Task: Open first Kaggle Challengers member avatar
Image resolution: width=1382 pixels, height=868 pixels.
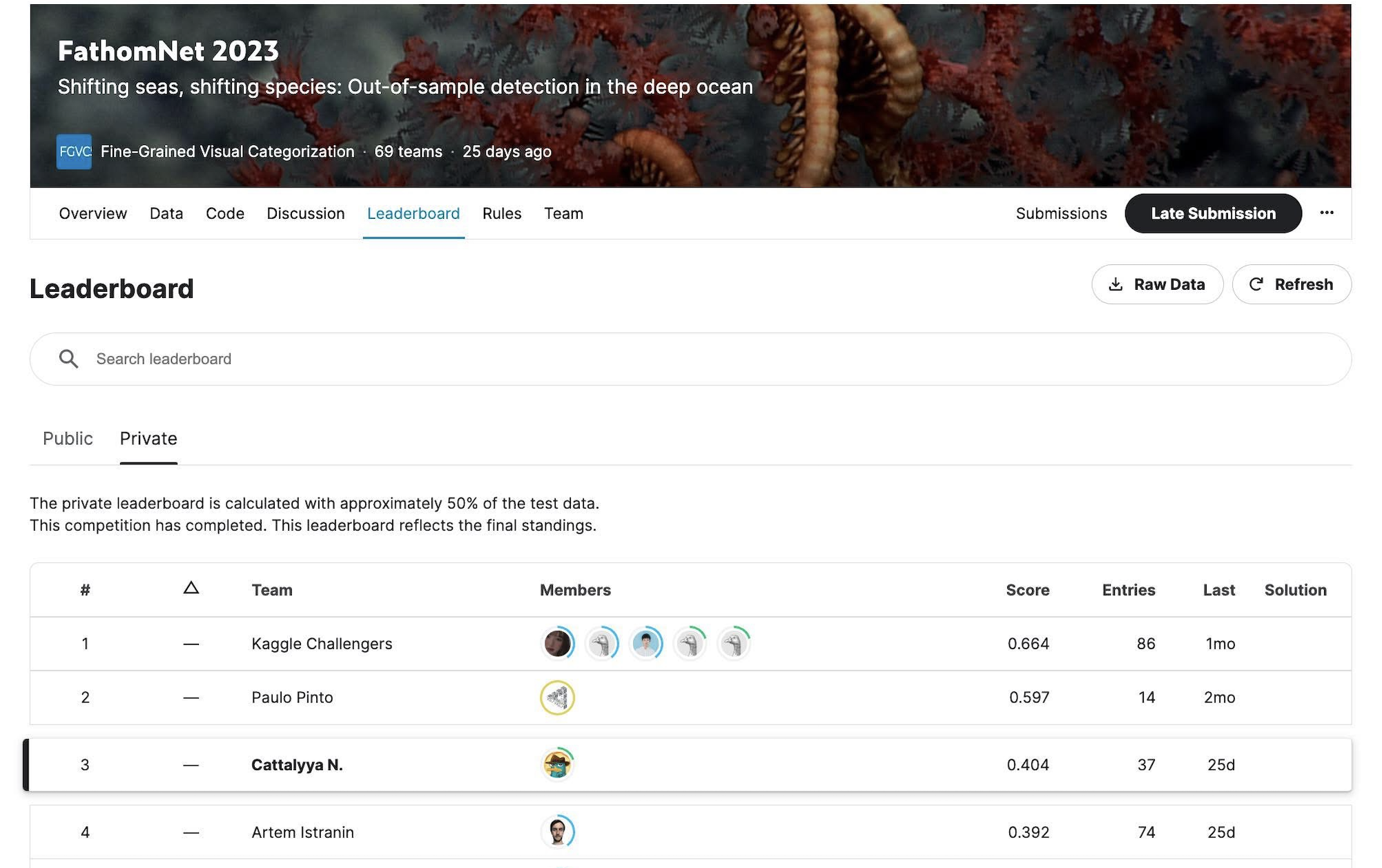Action: click(x=557, y=644)
